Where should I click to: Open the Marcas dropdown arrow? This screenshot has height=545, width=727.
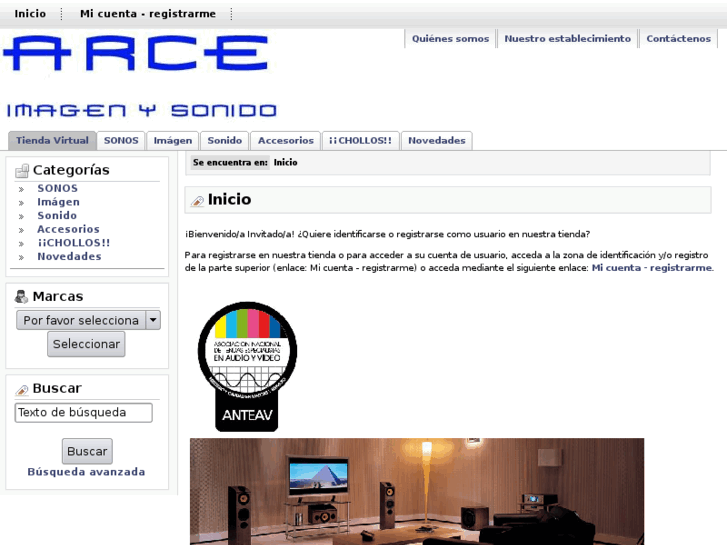pyautogui.click(x=153, y=320)
